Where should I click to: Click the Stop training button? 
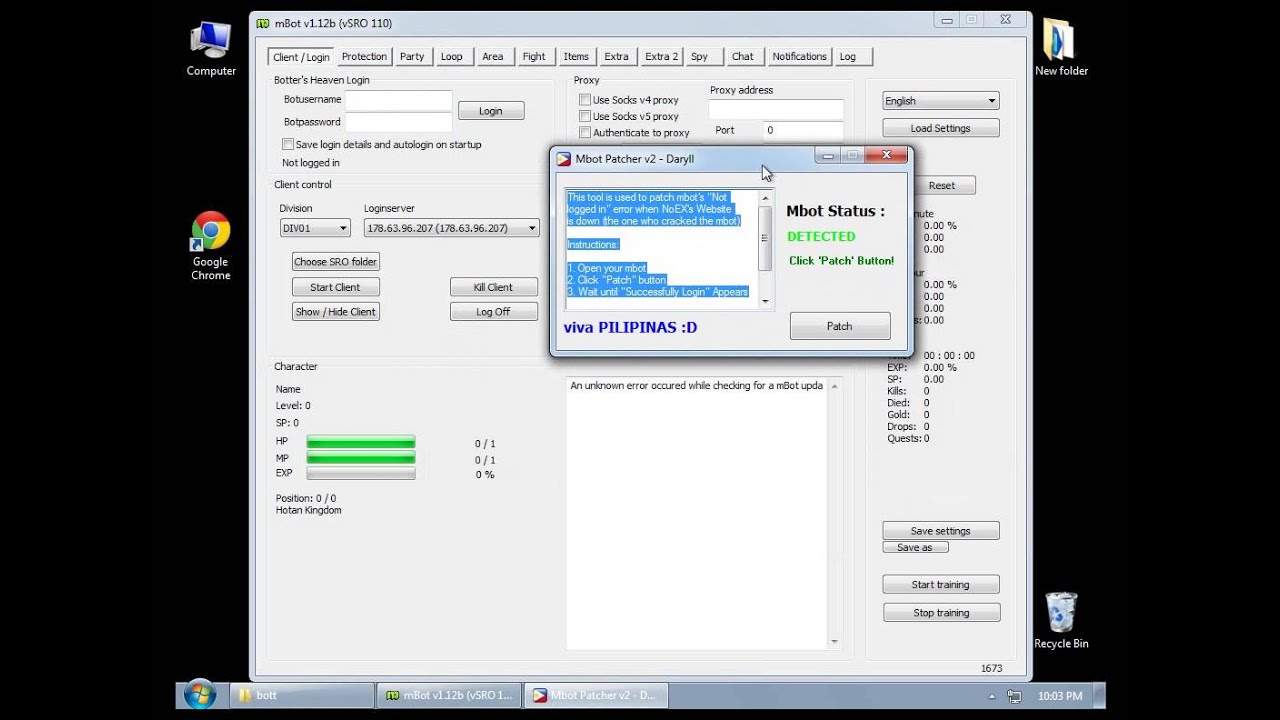pos(941,612)
